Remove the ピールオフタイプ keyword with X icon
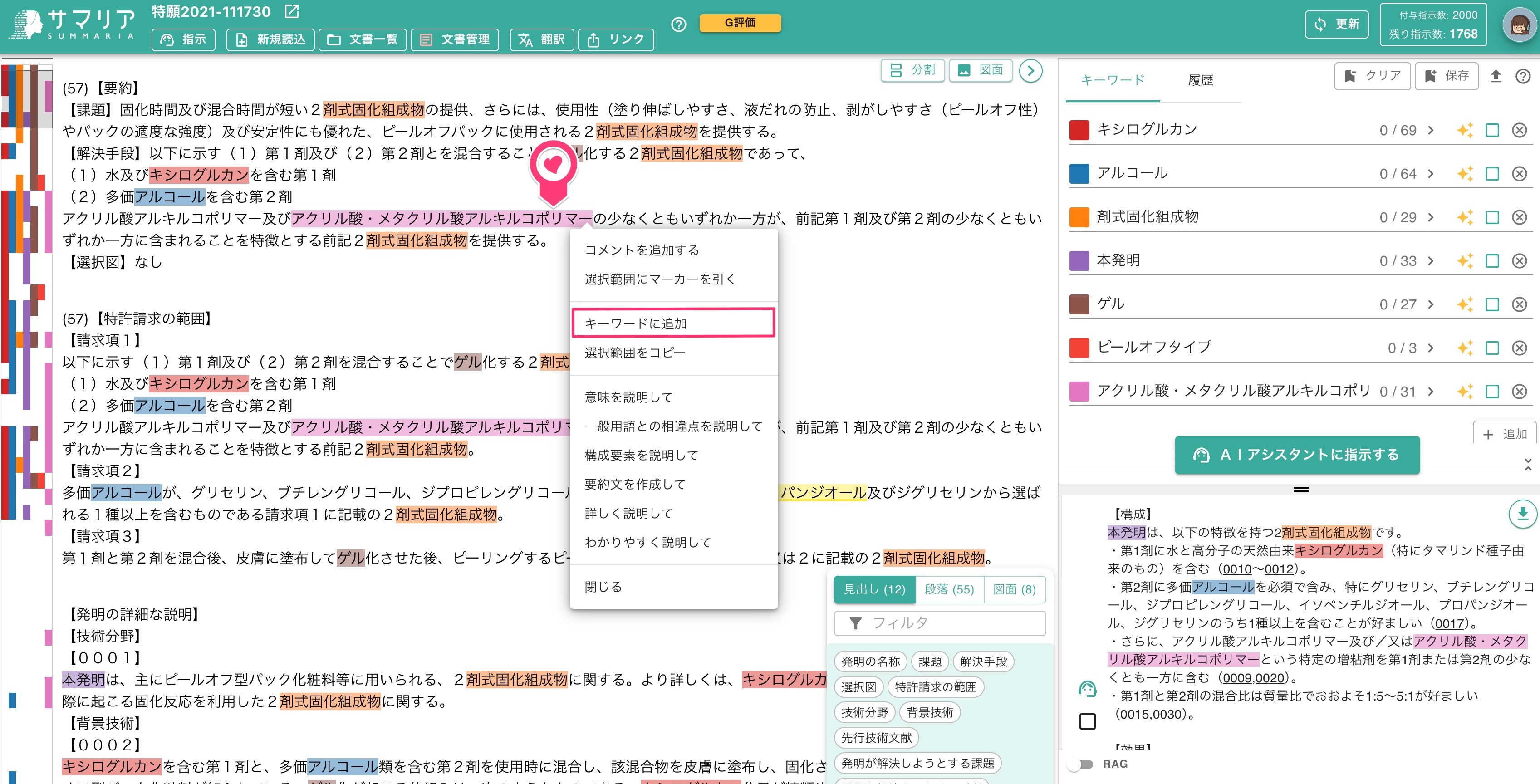1540x784 pixels. 1520,348
